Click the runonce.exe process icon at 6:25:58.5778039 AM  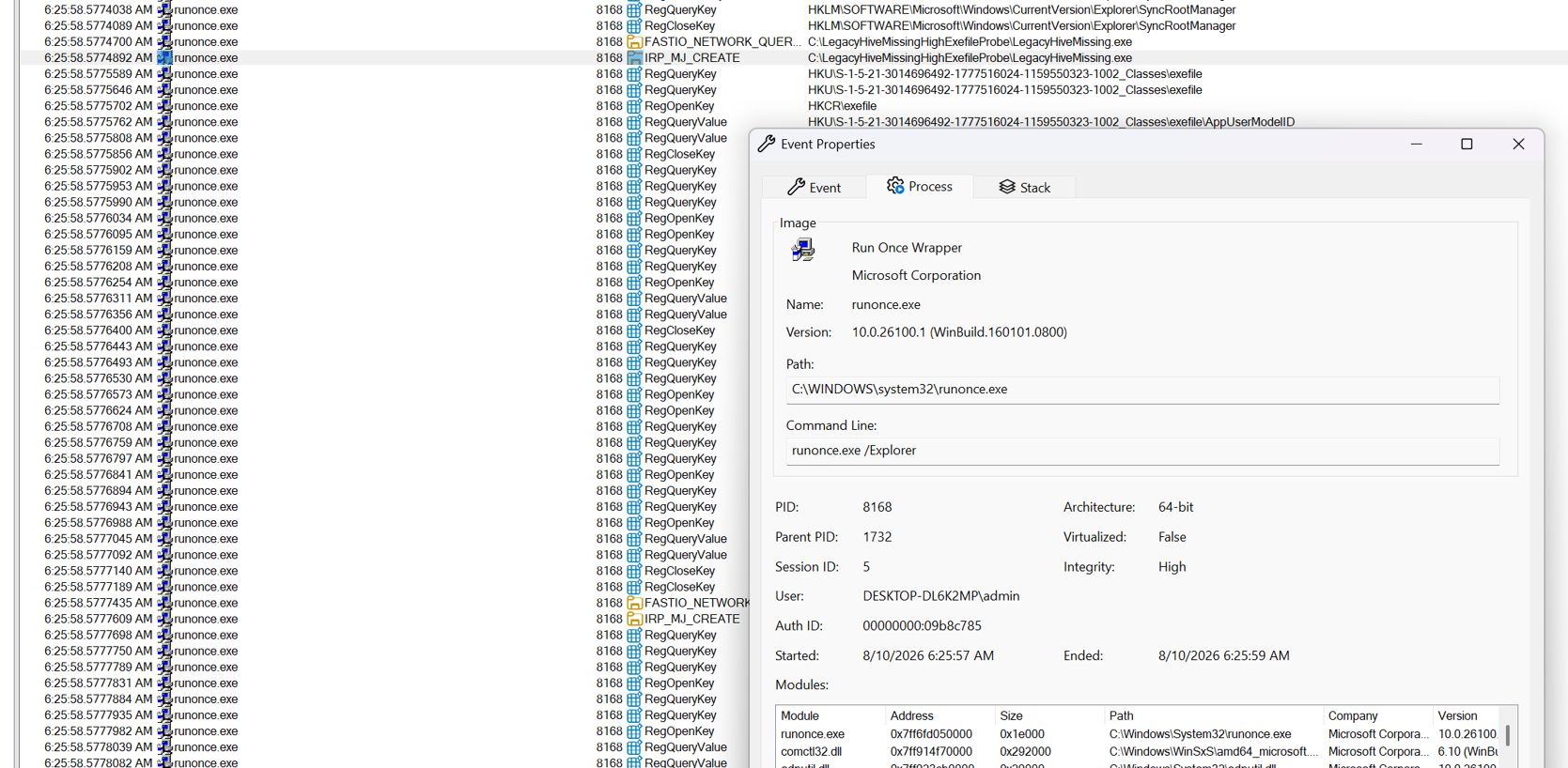pyautogui.click(x=164, y=746)
